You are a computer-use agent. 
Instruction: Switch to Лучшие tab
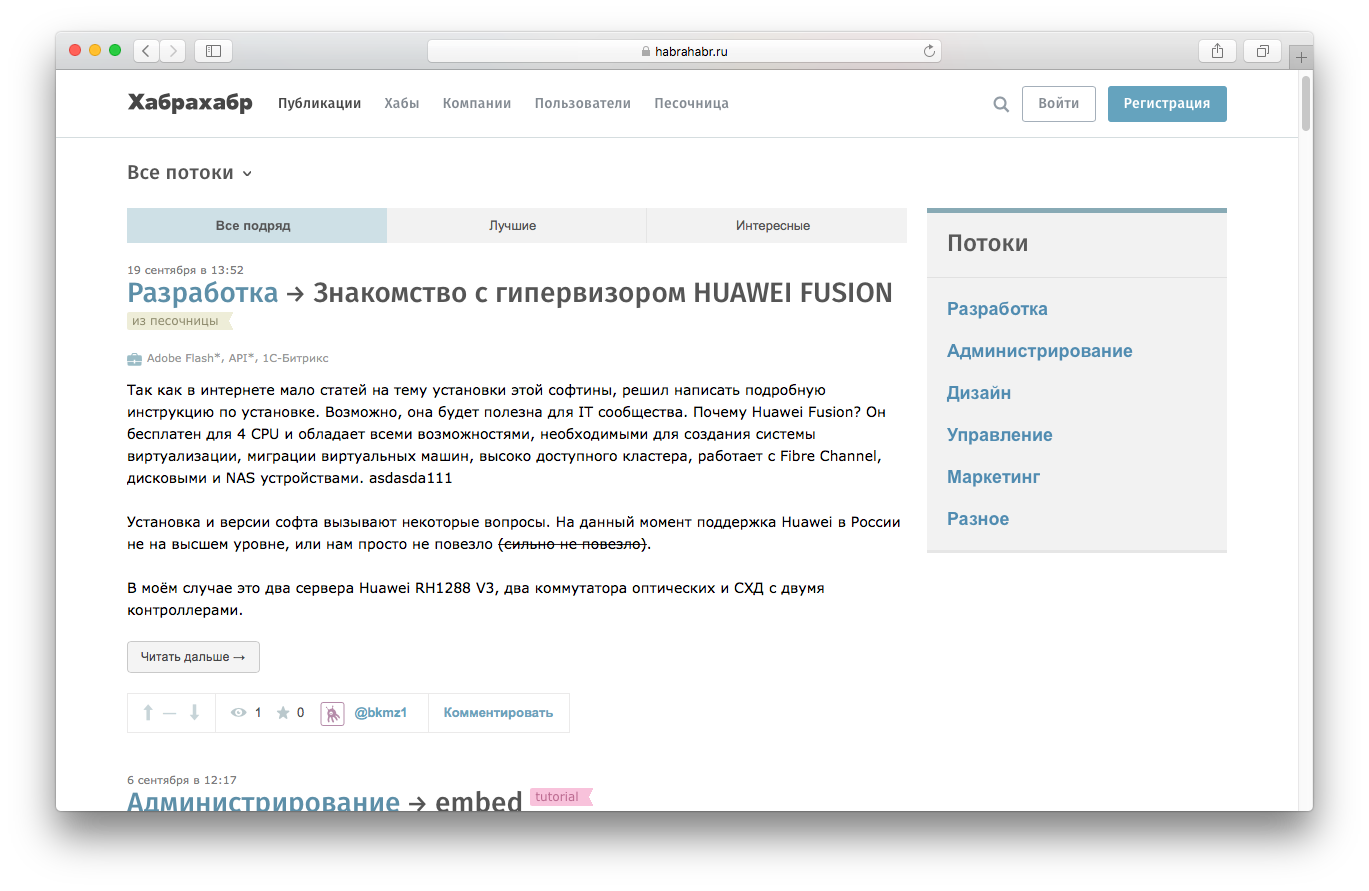pyautogui.click(x=516, y=225)
